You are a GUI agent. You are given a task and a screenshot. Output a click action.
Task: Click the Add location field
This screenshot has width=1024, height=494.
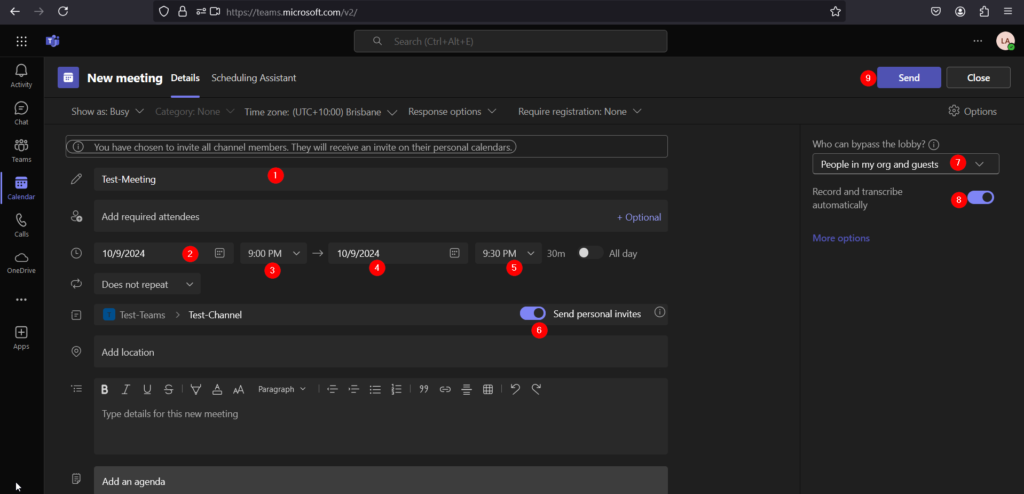[x=381, y=352]
